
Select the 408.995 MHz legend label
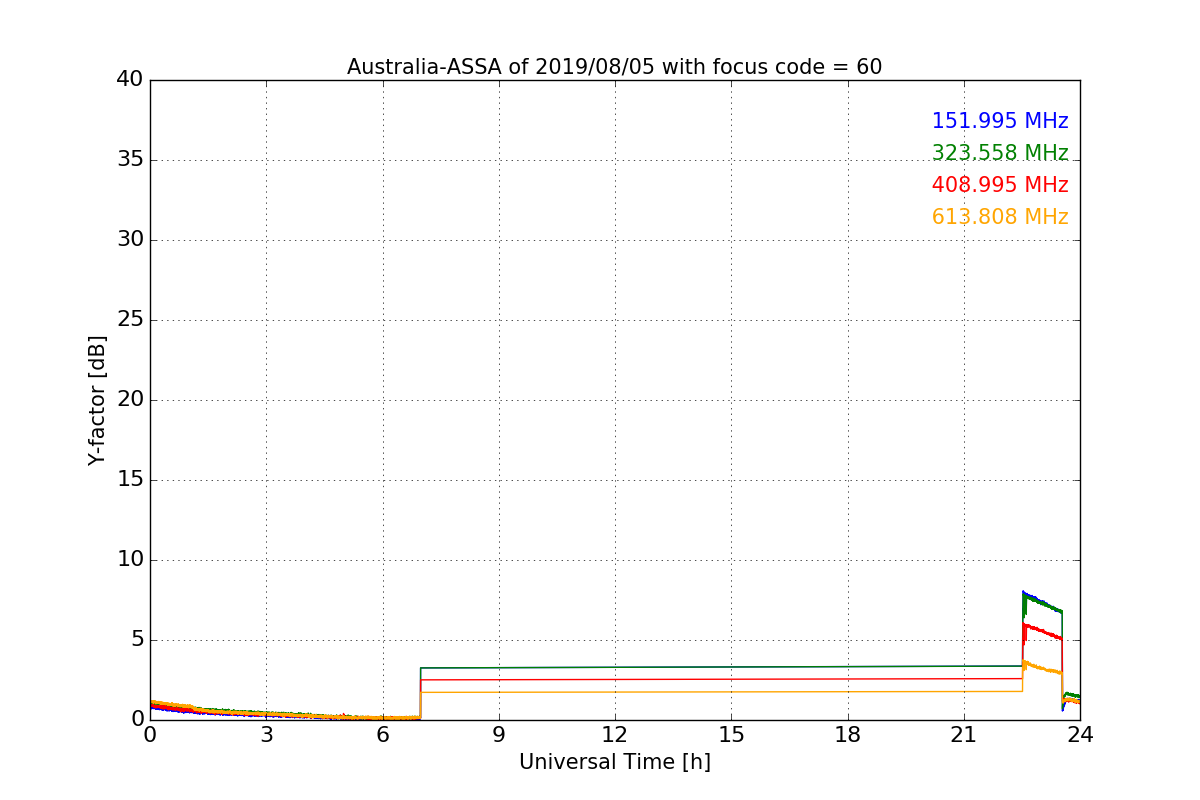[1000, 185]
